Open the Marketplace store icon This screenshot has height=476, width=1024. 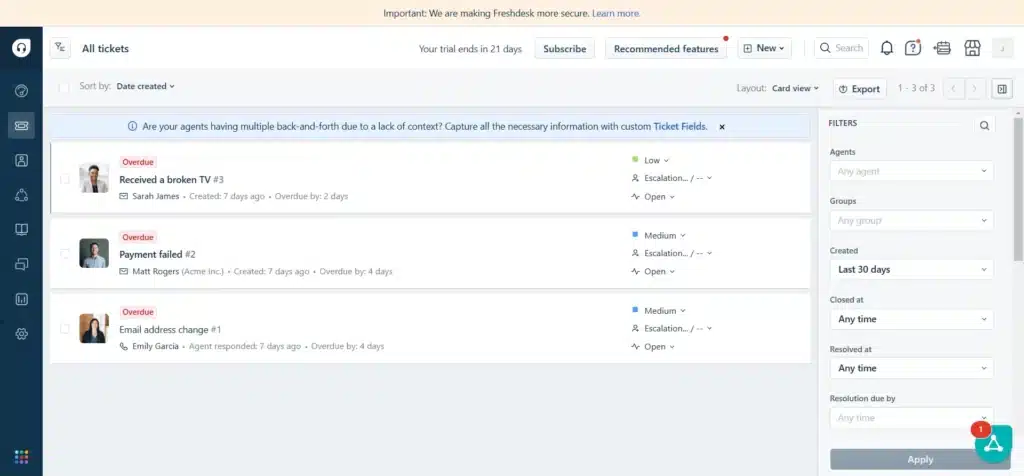click(970, 48)
